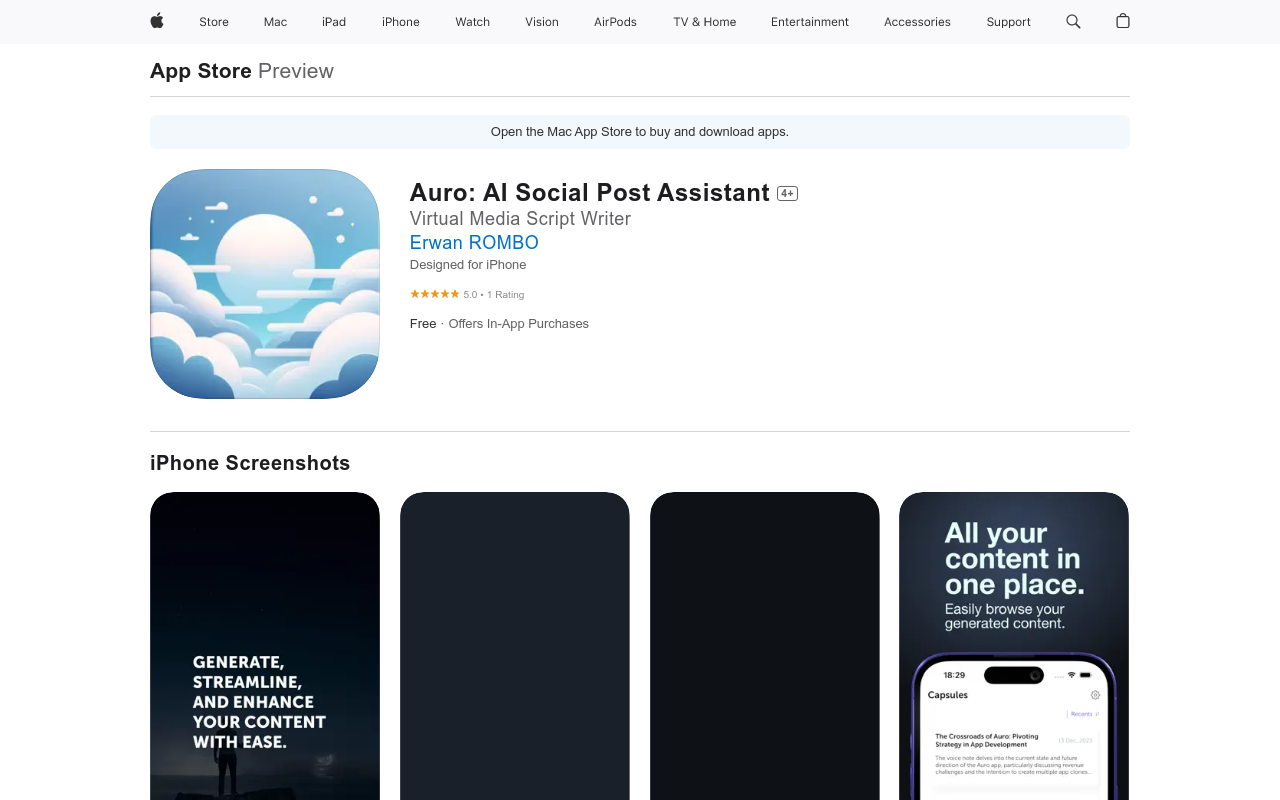View the 'Generate, Streamline' screenshot

[265, 646]
